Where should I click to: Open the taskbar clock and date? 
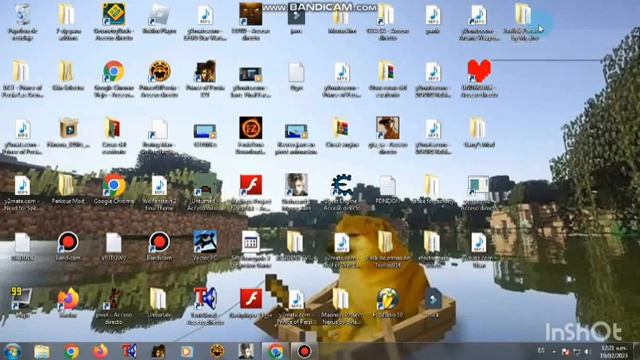click(613, 351)
